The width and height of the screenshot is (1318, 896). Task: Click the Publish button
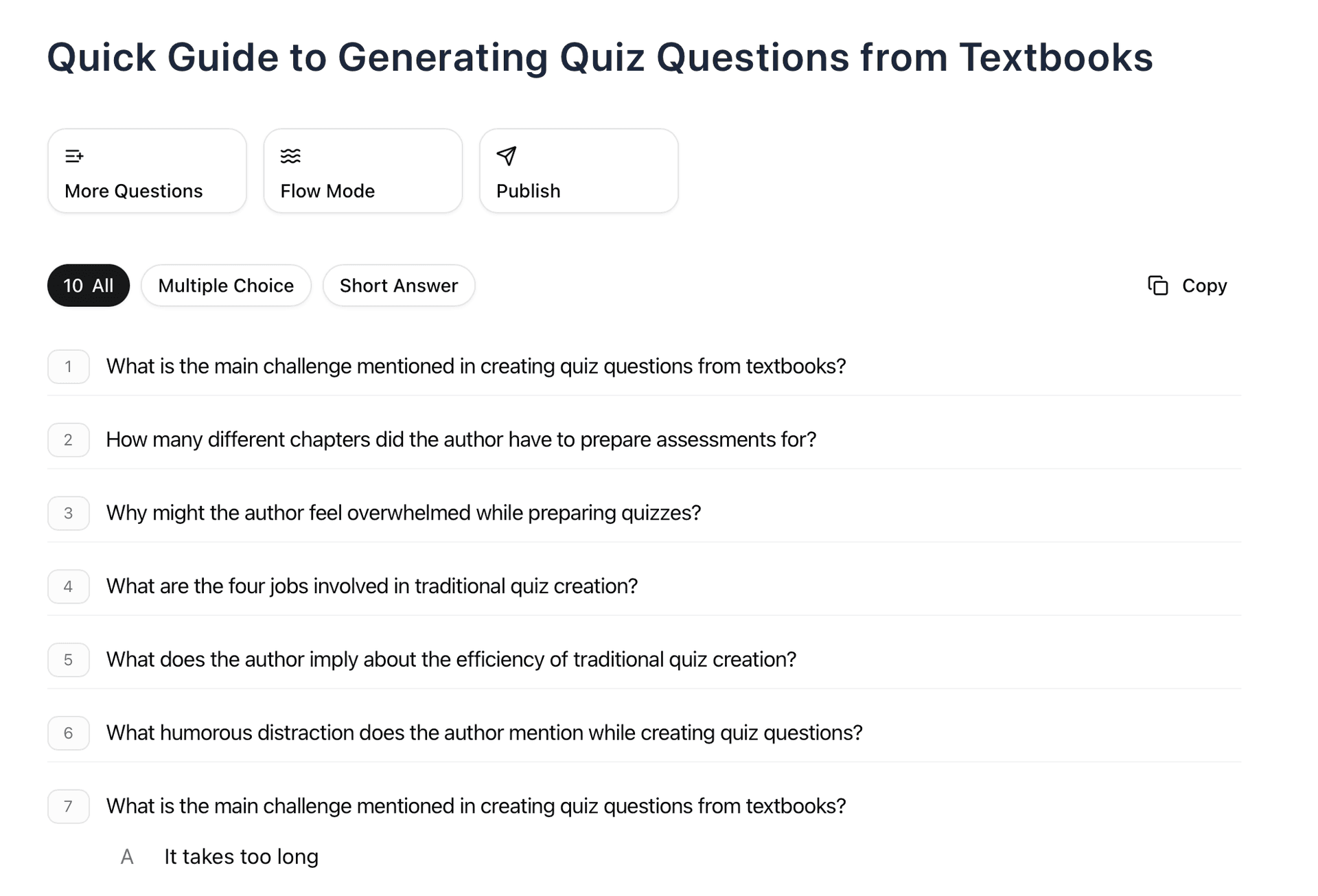pyautogui.click(x=578, y=170)
